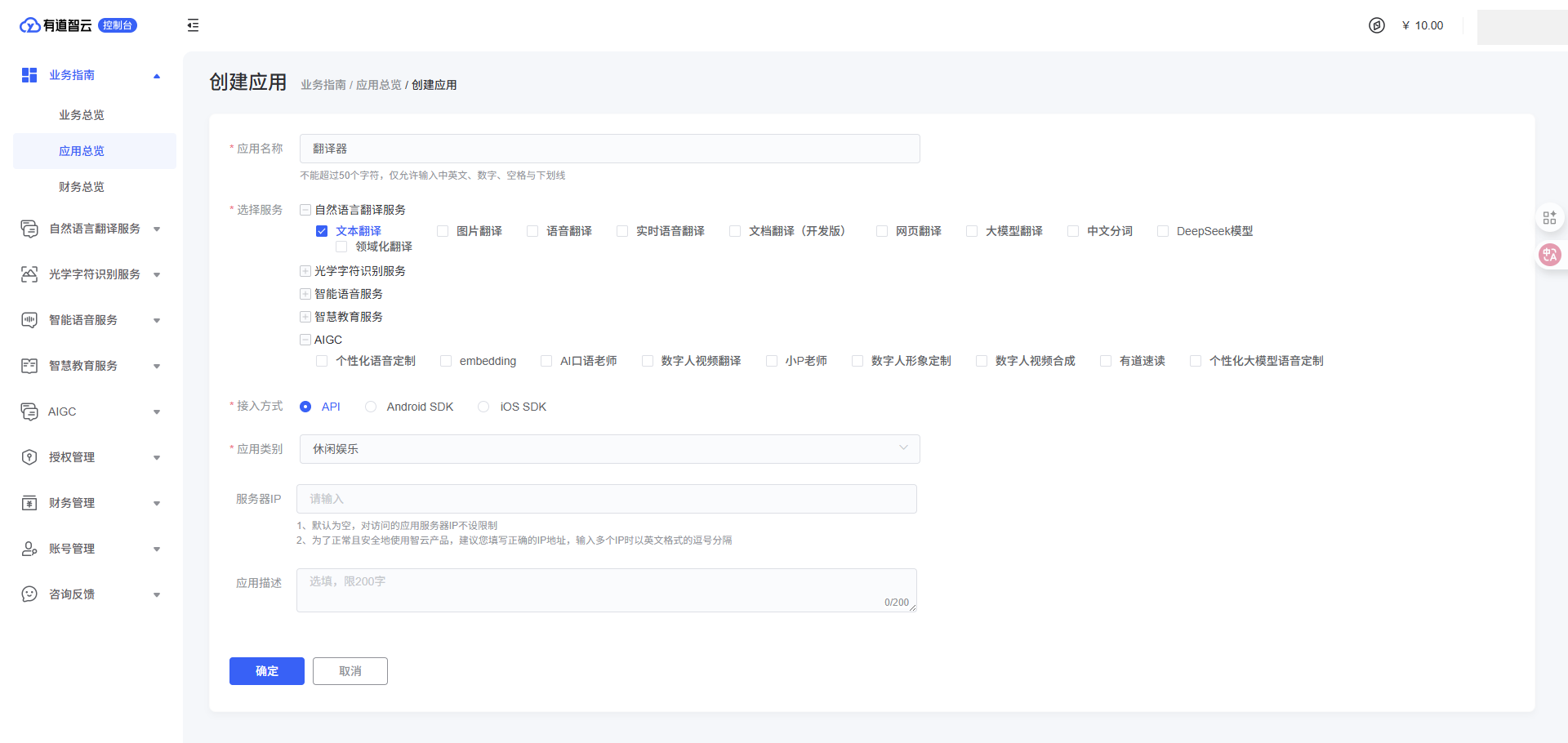The image size is (1568, 743).
Task: Click the 应用描述 text area
Action: pos(606,590)
